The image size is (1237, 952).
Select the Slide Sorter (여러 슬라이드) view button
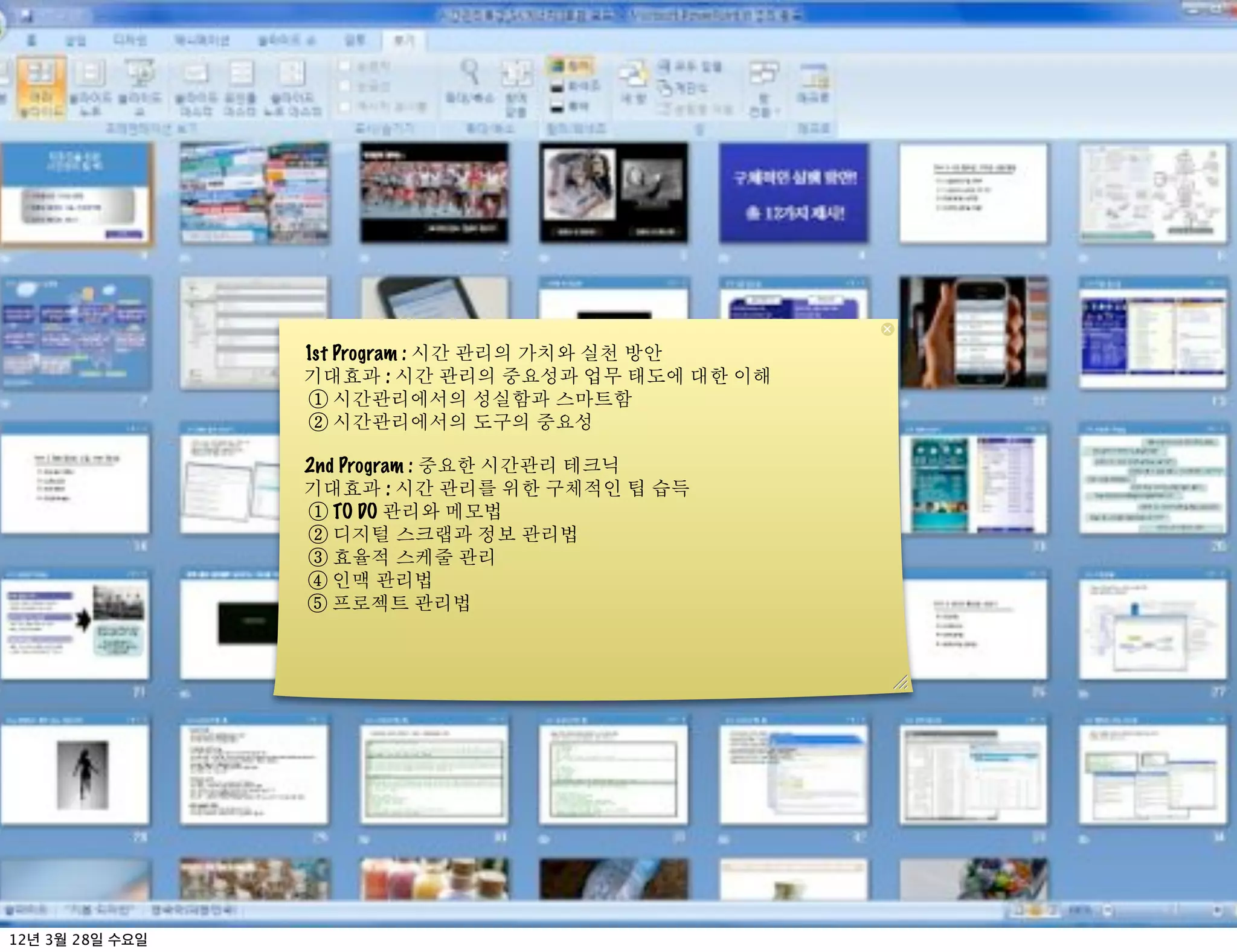click(41, 87)
